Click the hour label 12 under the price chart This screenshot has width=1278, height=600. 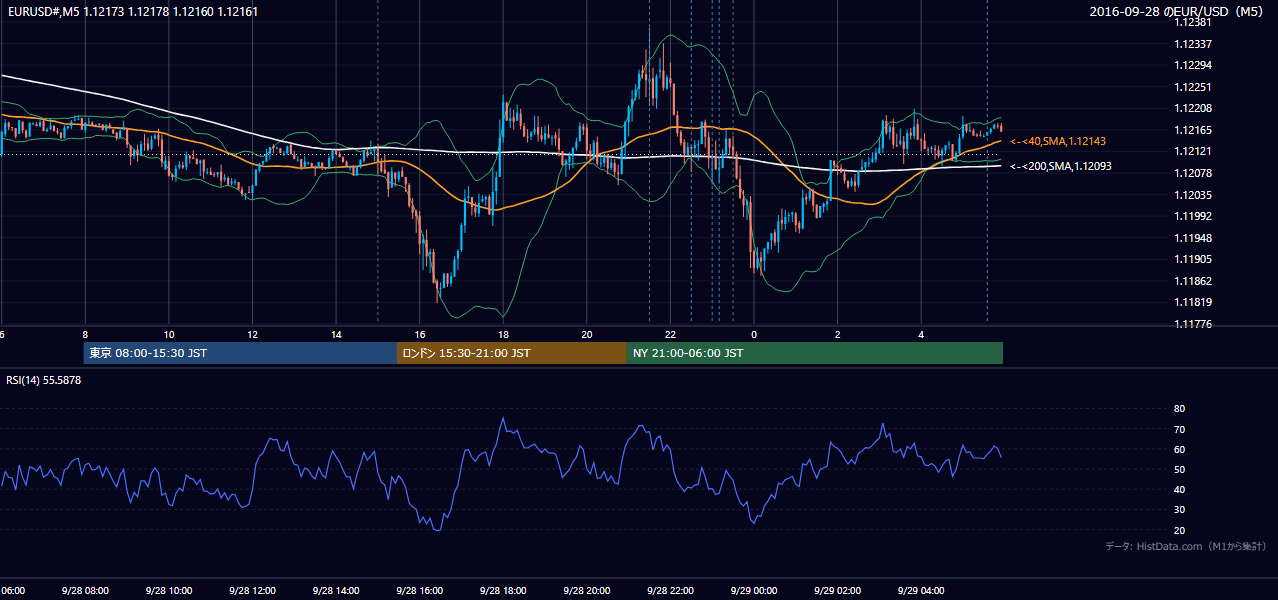click(x=253, y=334)
